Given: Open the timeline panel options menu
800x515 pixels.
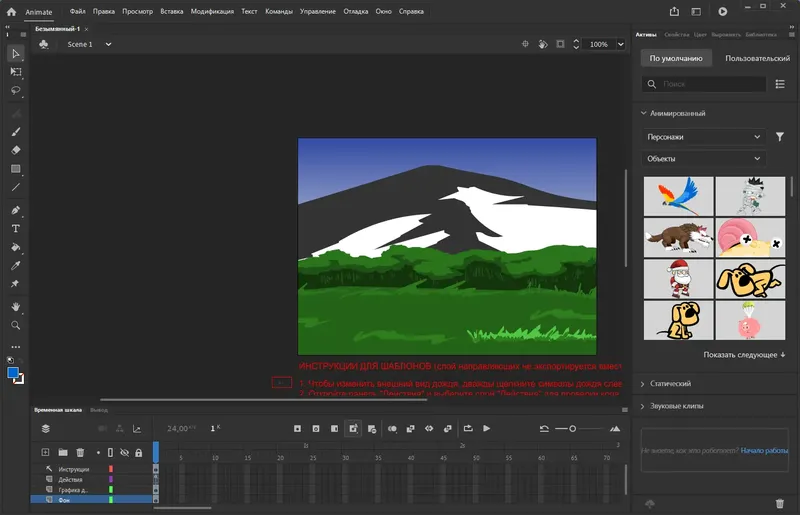Looking at the screenshot, I should click(x=624, y=410).
